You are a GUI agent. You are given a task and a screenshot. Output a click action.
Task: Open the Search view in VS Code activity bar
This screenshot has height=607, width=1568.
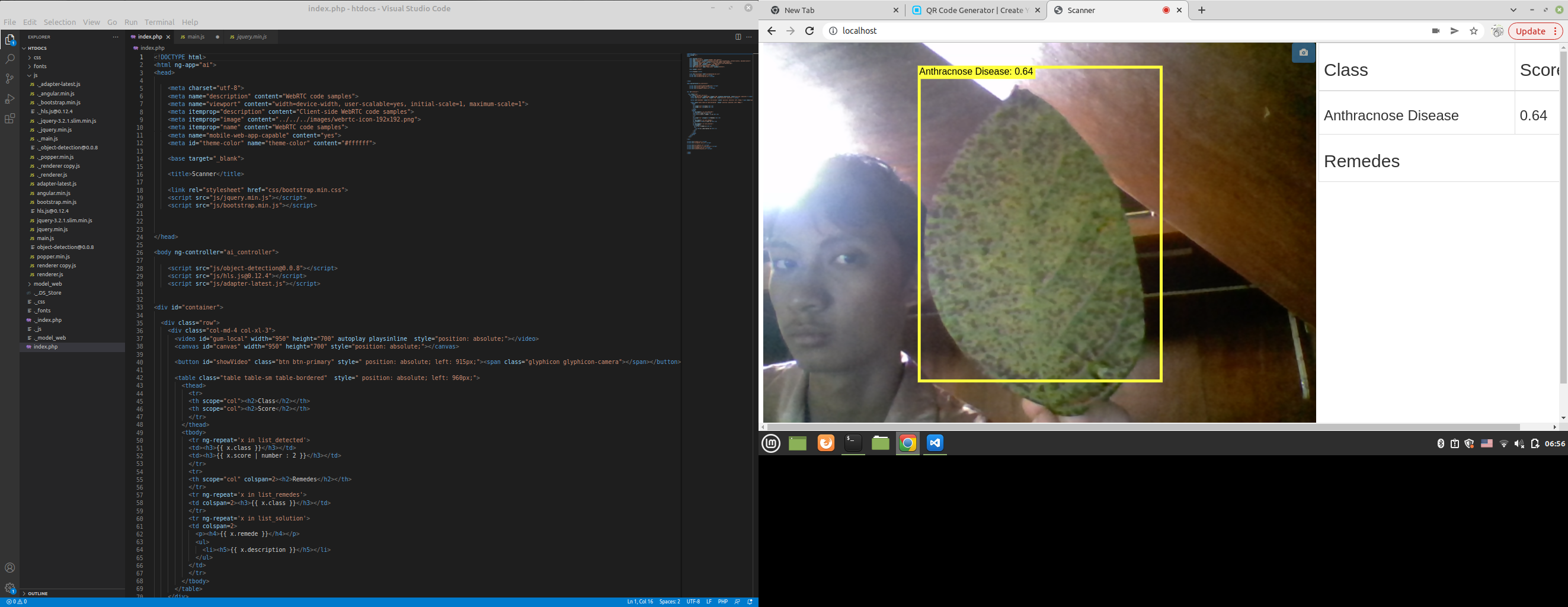pyautogui.click(x=9, y=59)
